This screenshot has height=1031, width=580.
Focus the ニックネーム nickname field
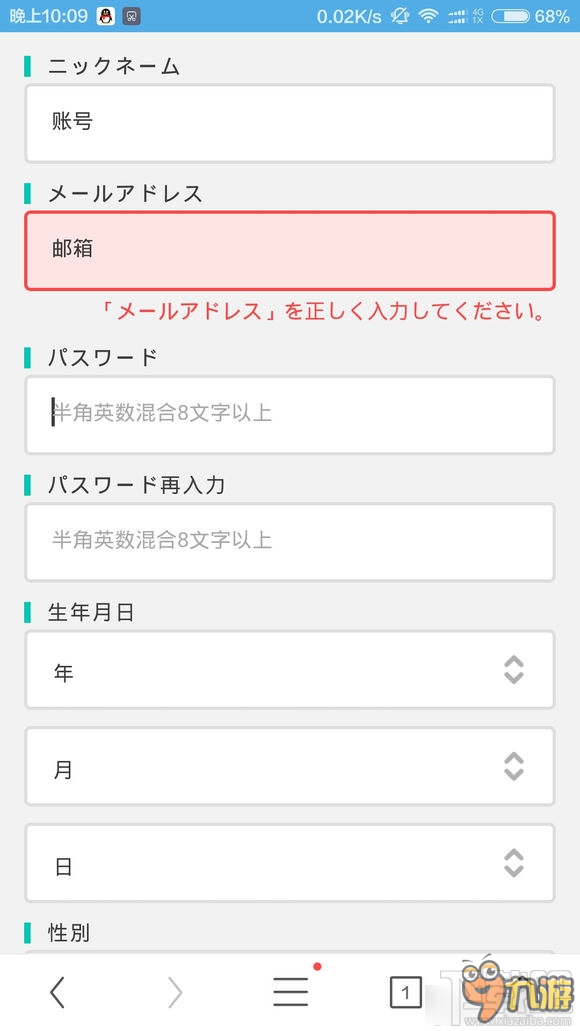pyautogui.click(x=290, y=124)
